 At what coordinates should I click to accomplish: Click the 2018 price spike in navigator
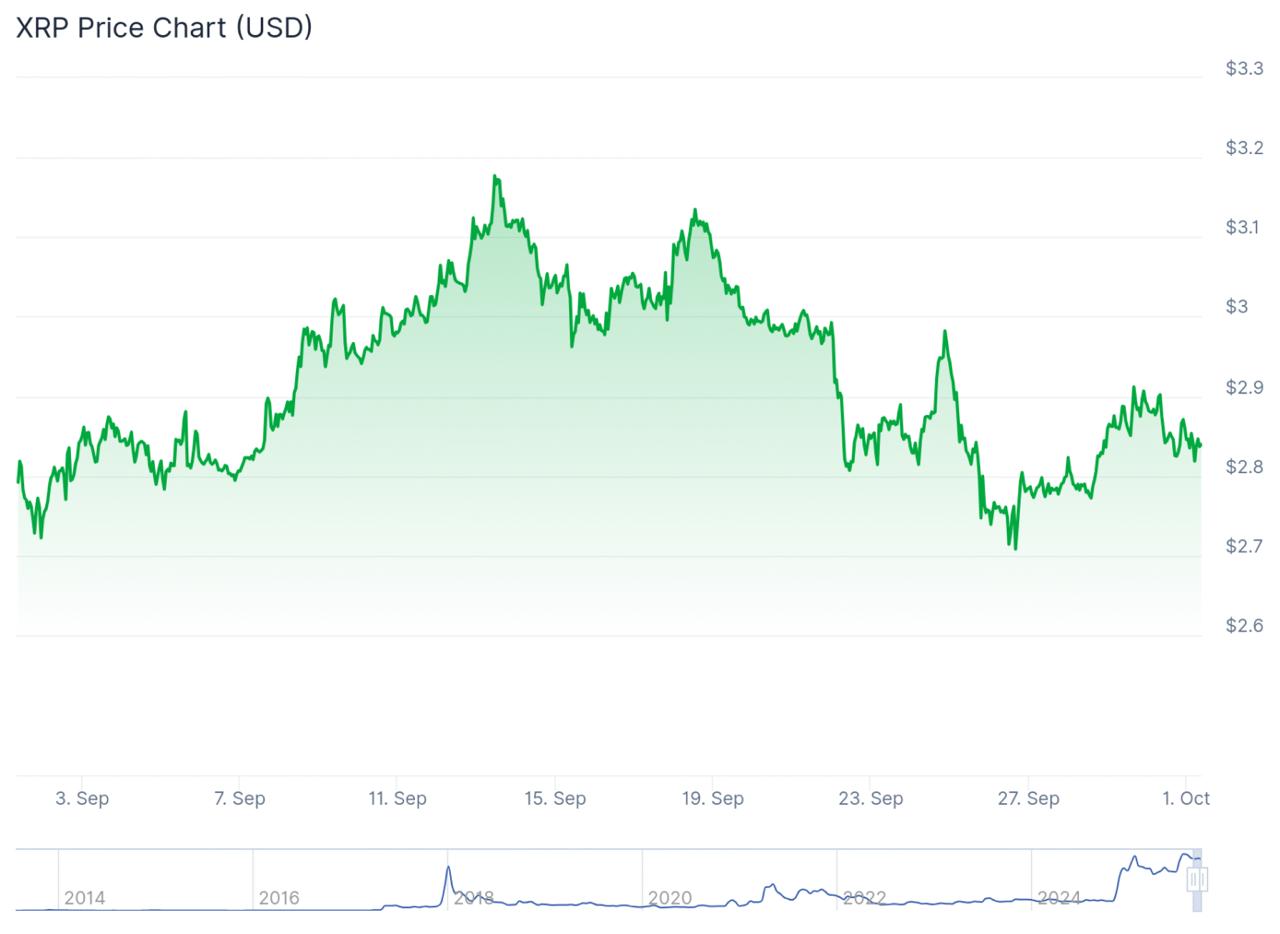click(448, 870)
